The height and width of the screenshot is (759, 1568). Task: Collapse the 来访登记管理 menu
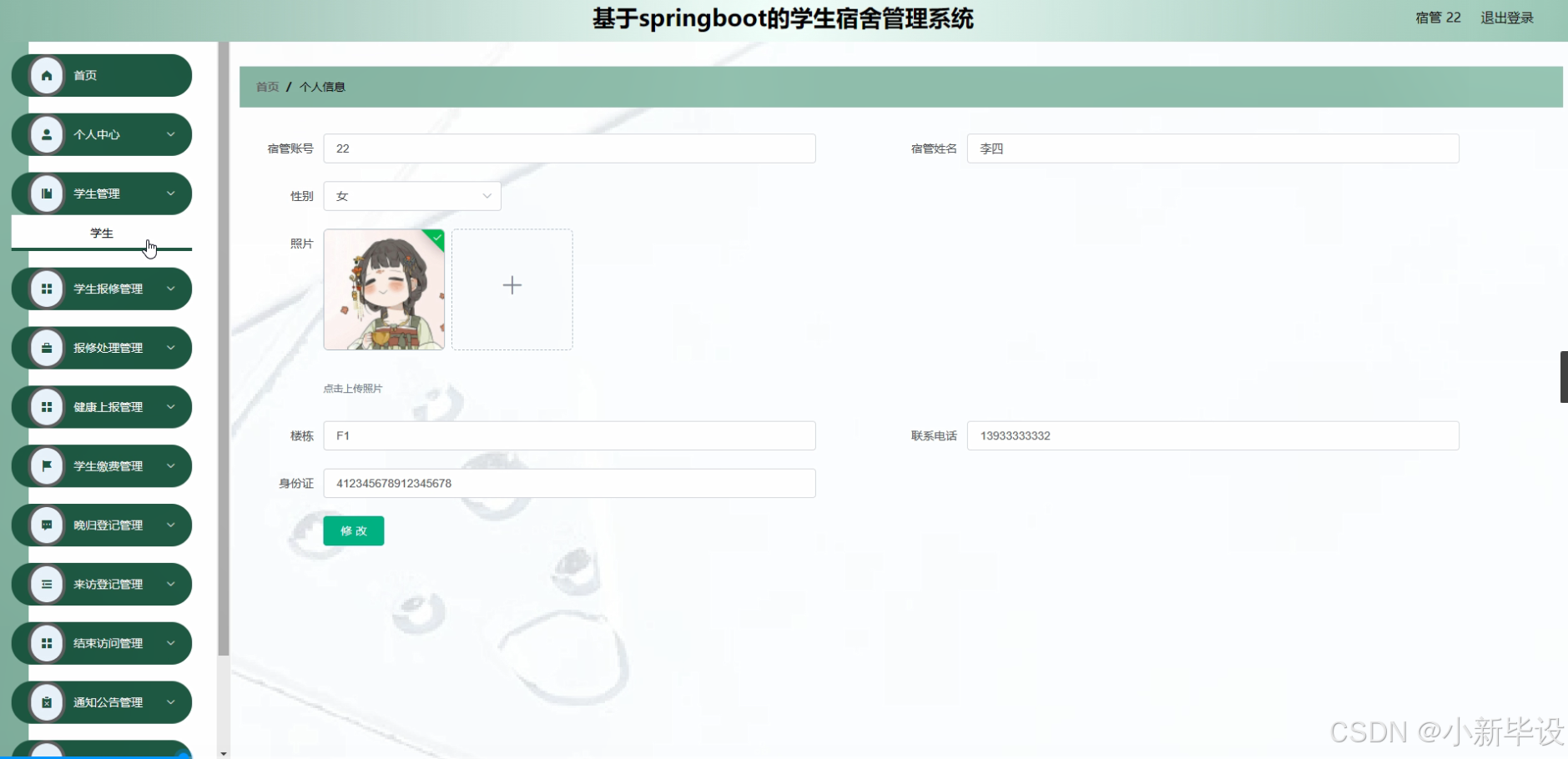click(172, 584)
